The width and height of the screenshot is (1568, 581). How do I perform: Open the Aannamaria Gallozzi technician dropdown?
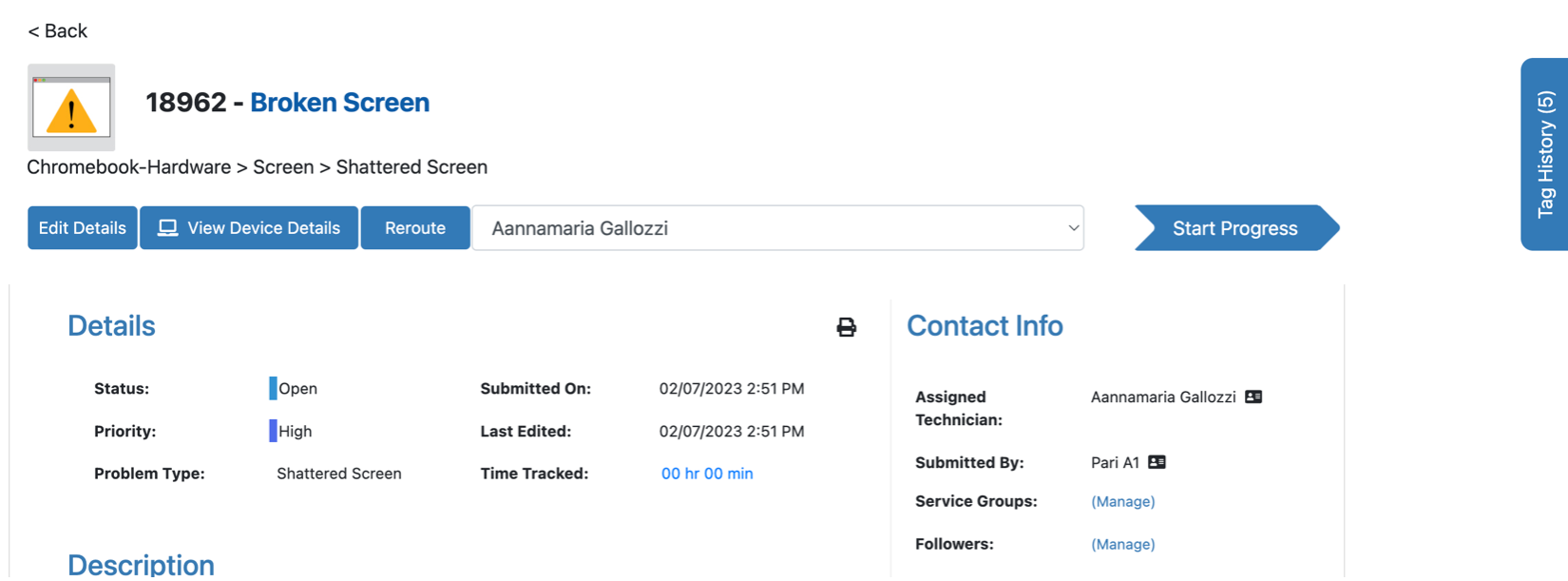click(777, 228)
